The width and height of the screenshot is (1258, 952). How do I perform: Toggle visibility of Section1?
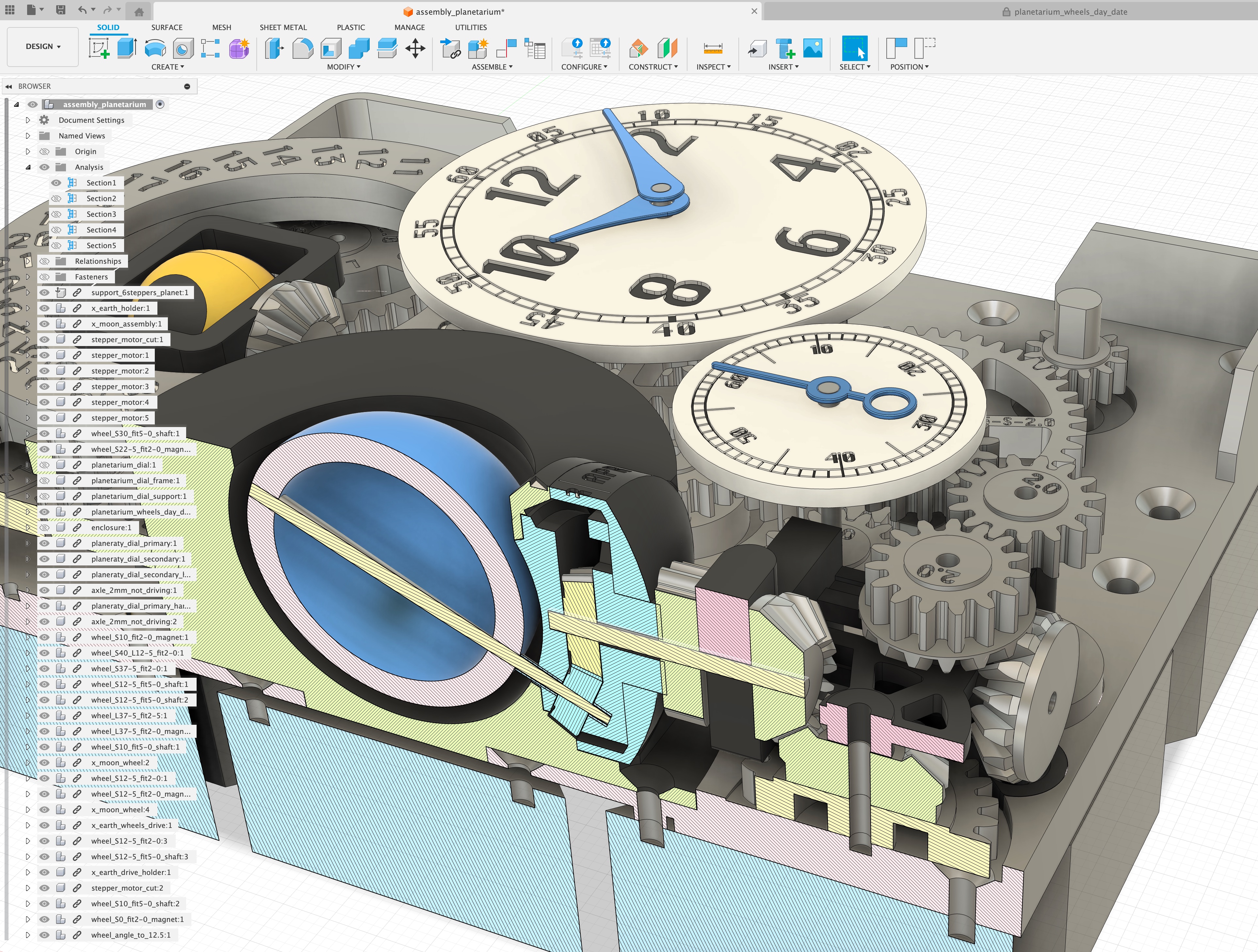(56, 183)
